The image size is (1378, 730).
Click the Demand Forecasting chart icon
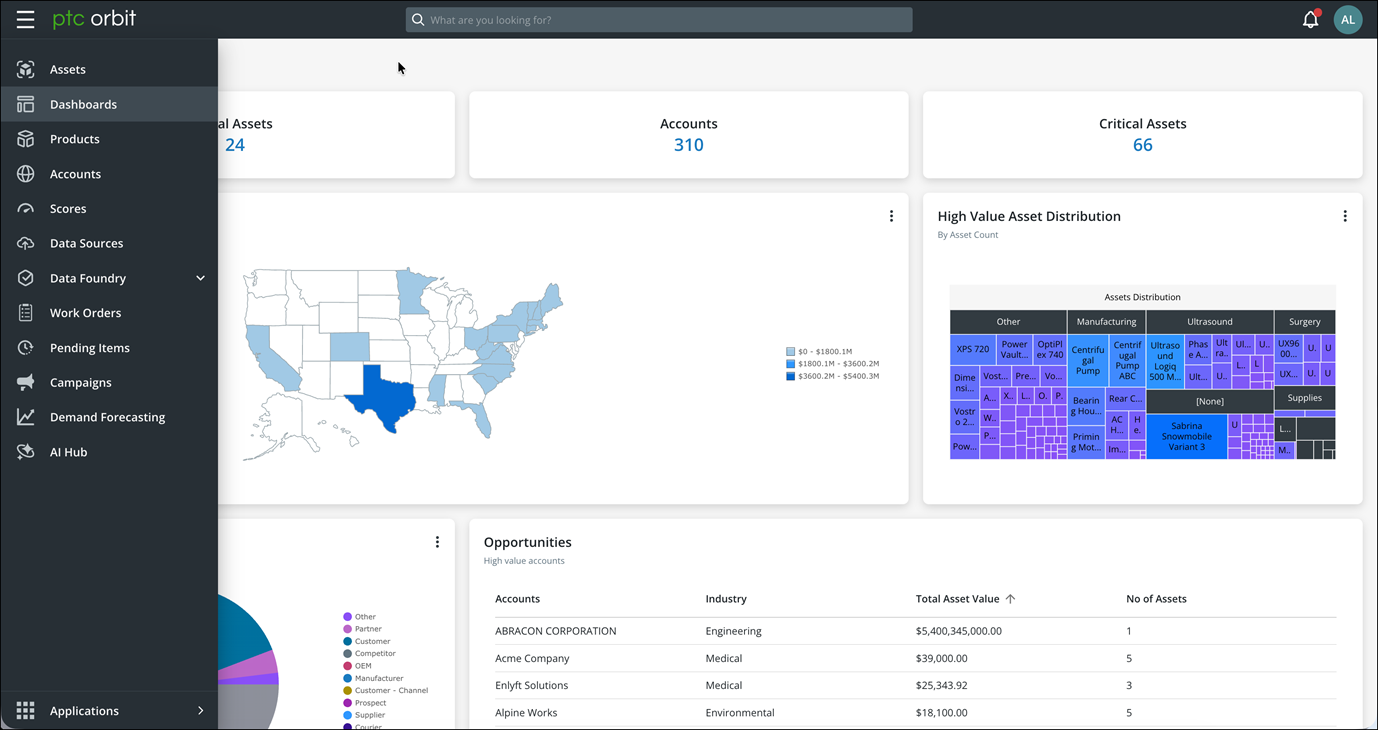pos(26,417)
